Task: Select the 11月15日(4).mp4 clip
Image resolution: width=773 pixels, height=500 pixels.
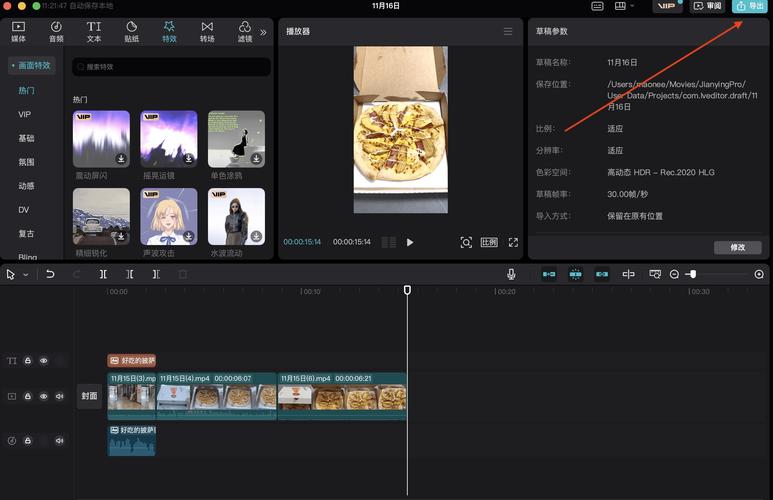Action: (x=216, y=396)
